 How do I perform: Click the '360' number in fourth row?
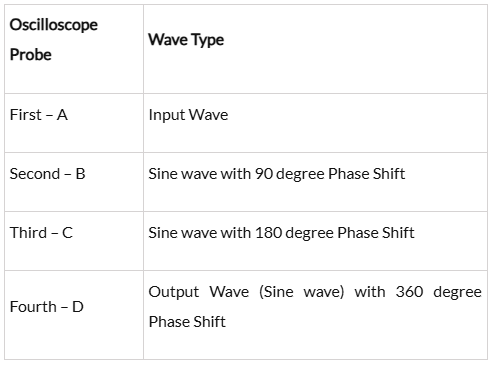(x=409, y=292)
